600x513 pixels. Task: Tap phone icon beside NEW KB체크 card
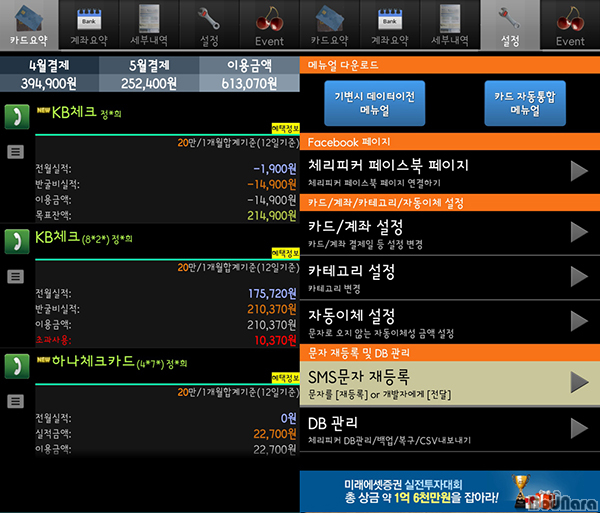pos(17,117)
